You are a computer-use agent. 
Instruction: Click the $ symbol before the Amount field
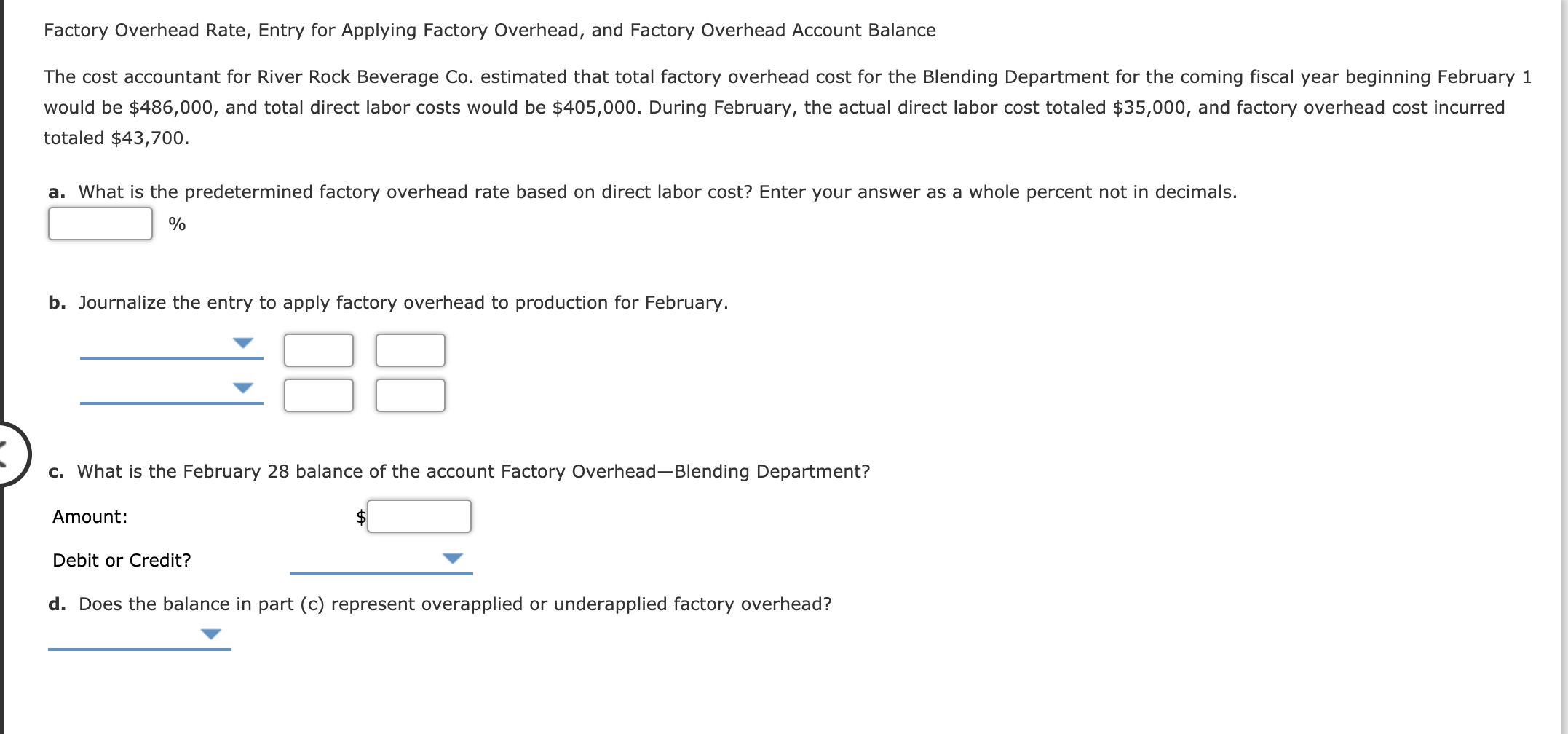pos(360,516)
